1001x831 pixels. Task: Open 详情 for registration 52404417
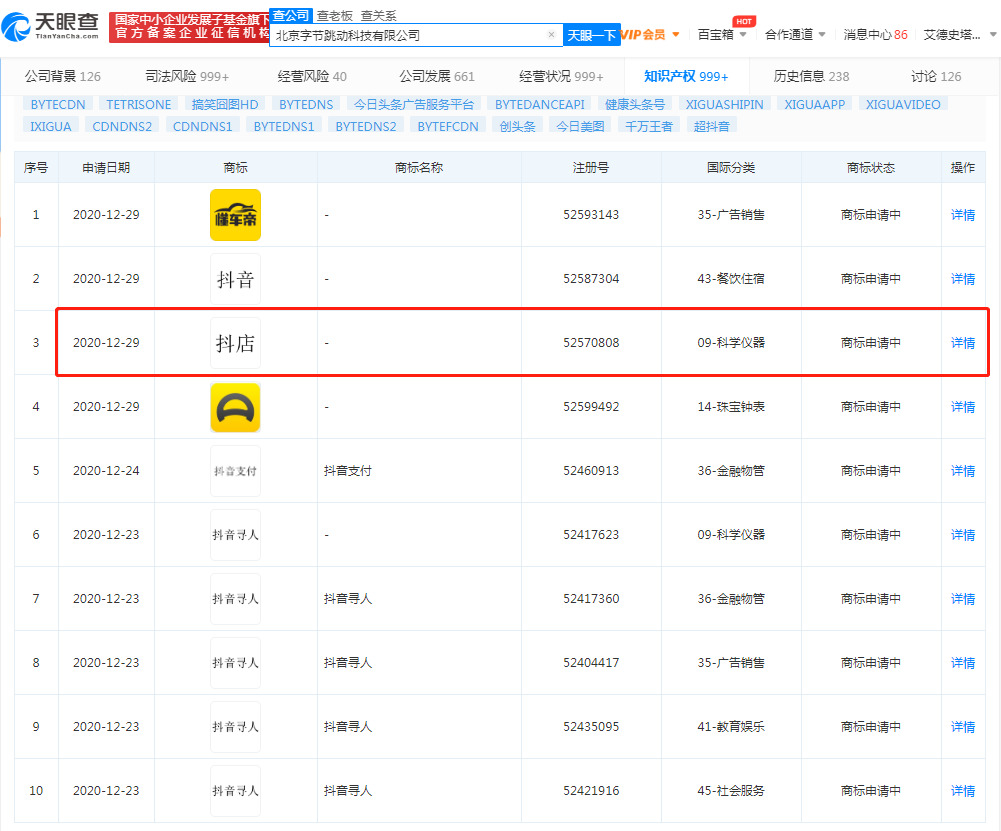[963, 663]
